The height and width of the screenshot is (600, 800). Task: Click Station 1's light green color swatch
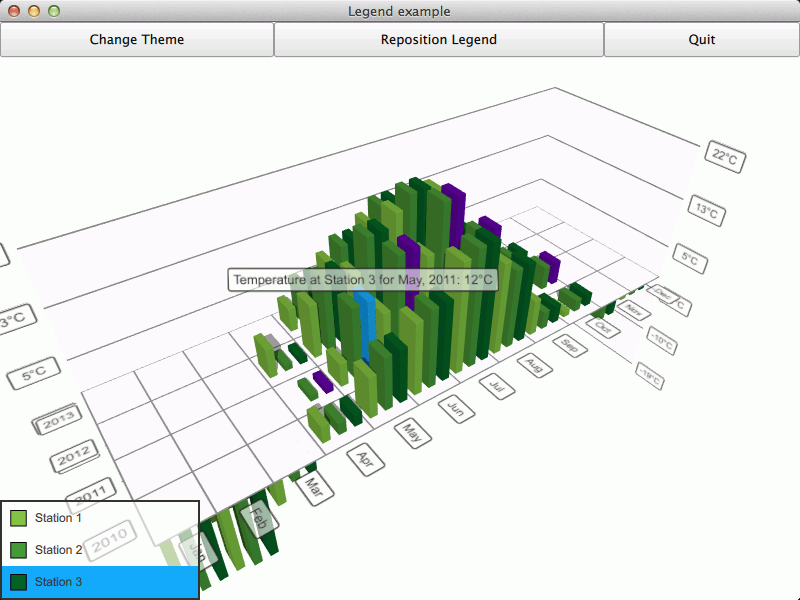pos(20,517)
